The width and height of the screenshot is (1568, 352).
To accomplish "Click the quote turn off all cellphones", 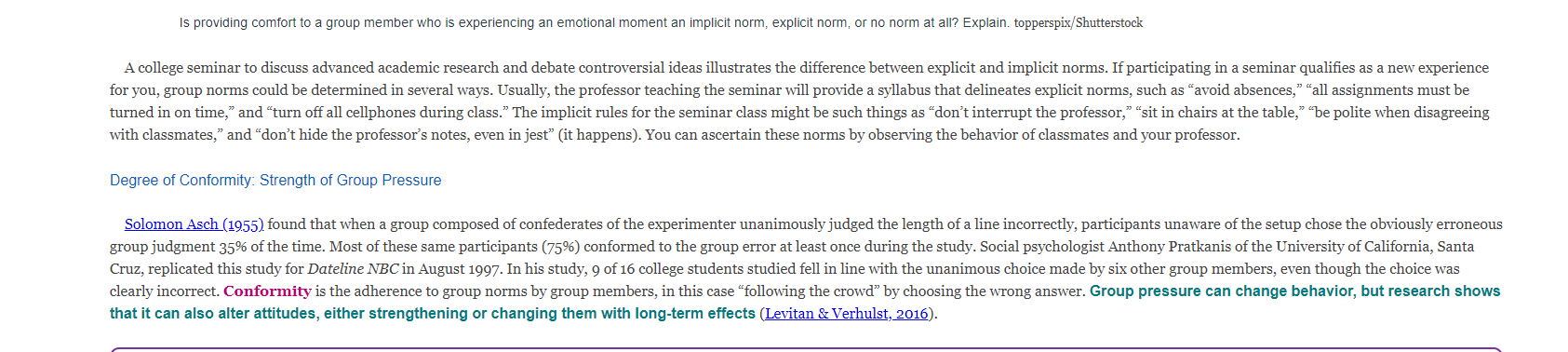I will [x=385, y=113].
